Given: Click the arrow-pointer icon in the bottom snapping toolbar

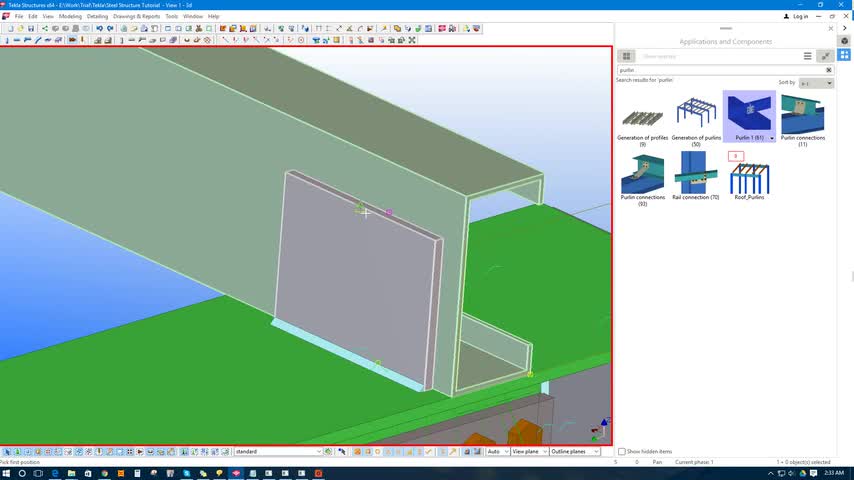Looking at the screenshot, I should pyautogui.click(x=341, y=451).
